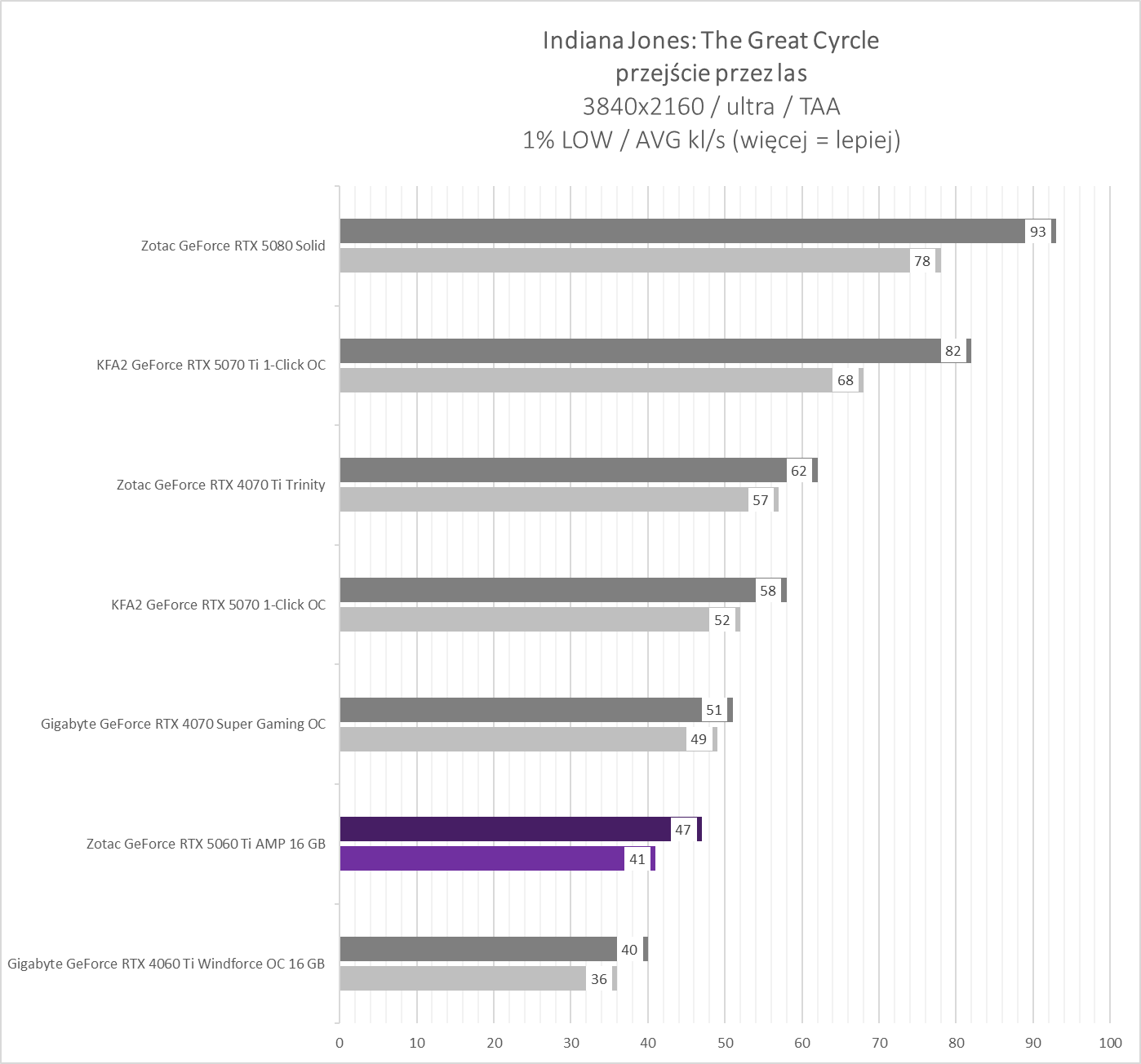Click the data label 78 for RTX 5080
This screenshot has width=1141, height=1064.
(x=922, y=261)
